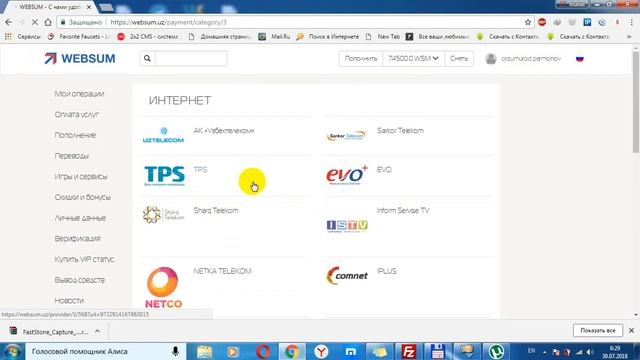This screenshot has width=640, height=360.
Task: Open the Favorite Faucets bookmark
Action: [x=79, y=37]
